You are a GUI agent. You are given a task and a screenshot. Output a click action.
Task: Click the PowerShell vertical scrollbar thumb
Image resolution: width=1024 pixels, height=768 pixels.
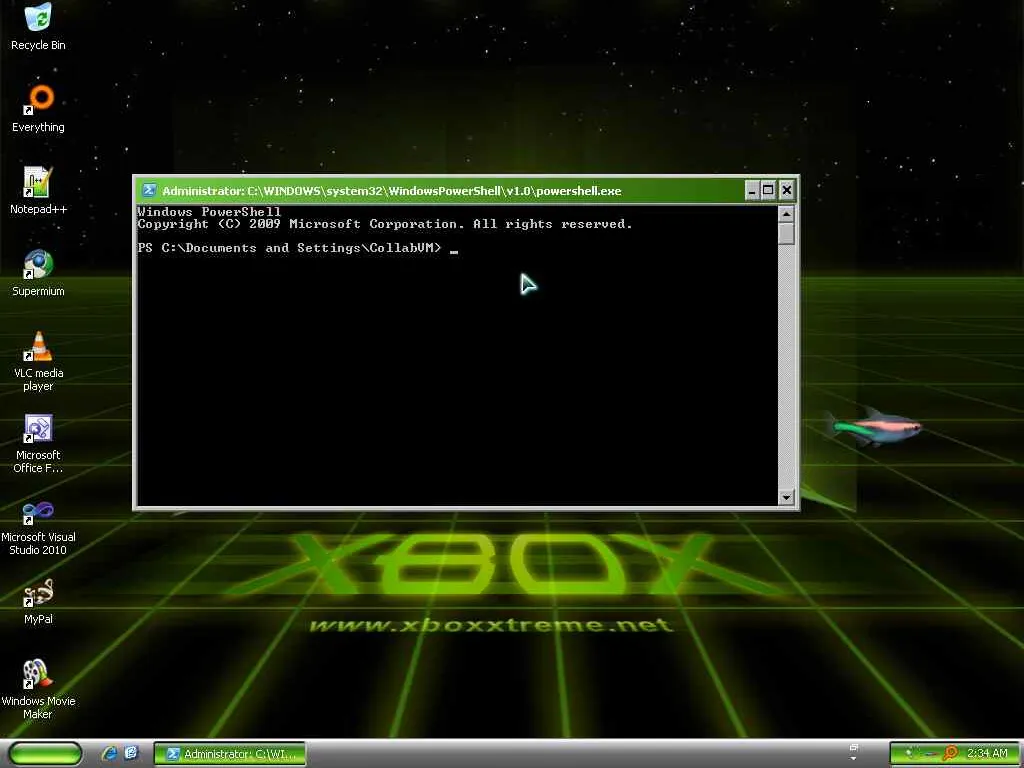pyautogui.click(x=786, y=234)
